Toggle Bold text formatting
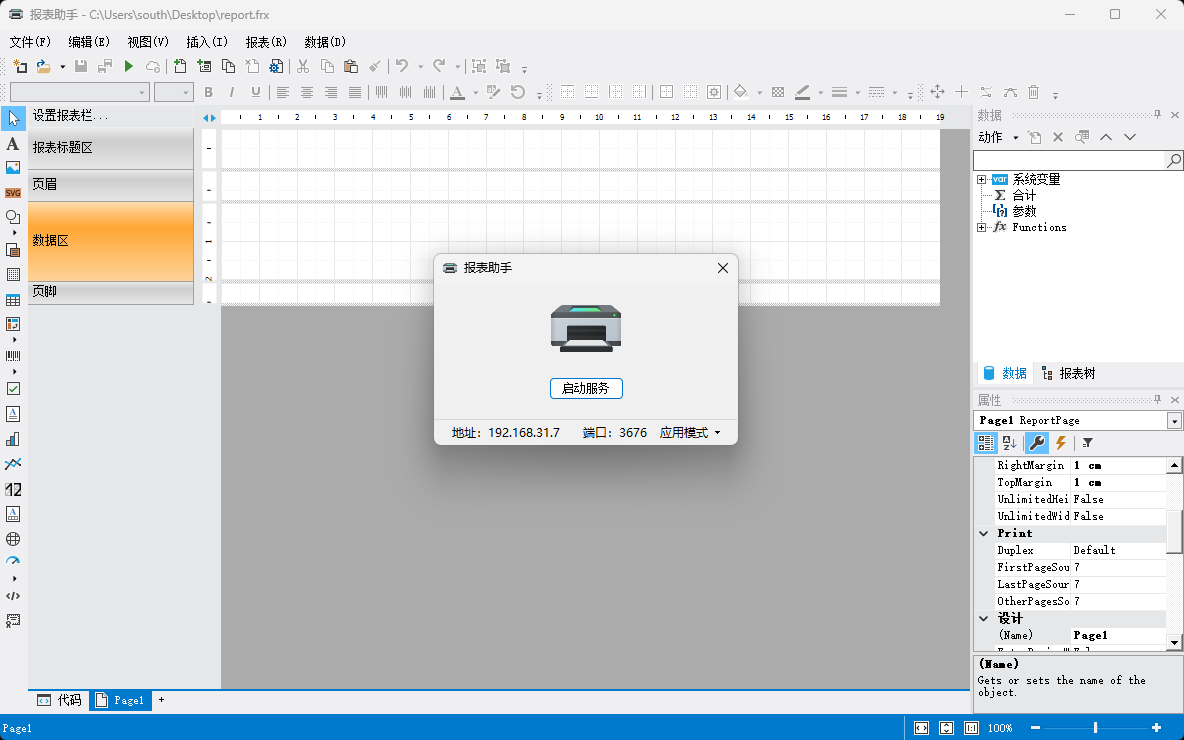 pyautogui.click(x=208, y=92)
